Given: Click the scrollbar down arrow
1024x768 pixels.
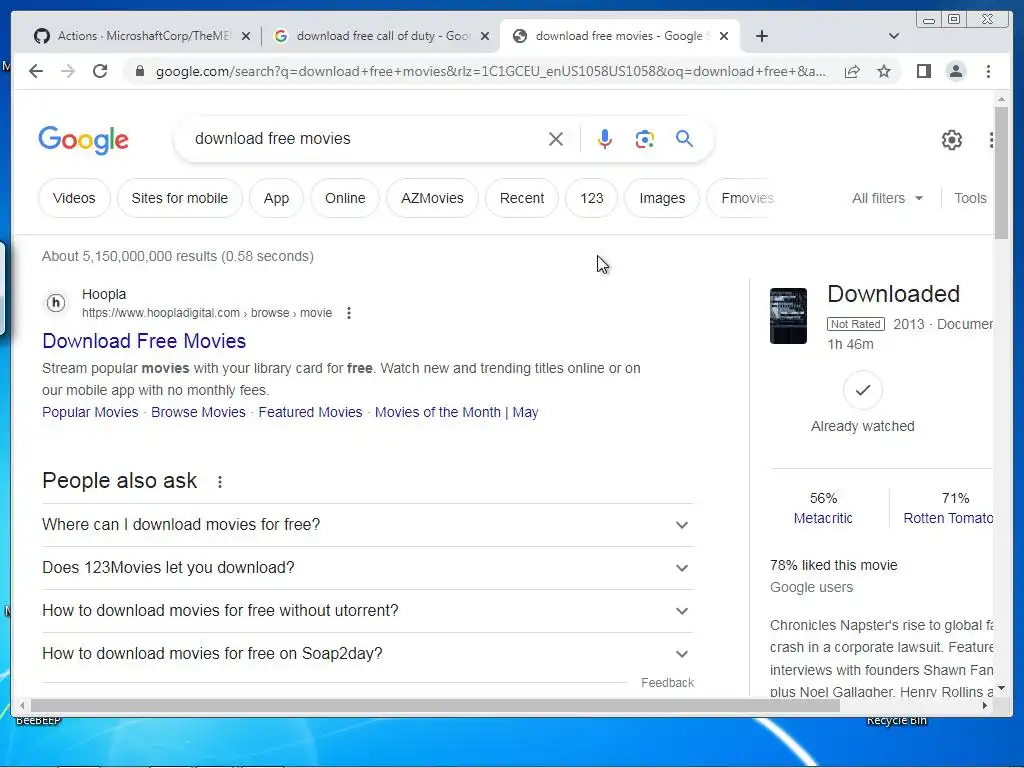Looking at the screenshot, I should (1001, 688).
